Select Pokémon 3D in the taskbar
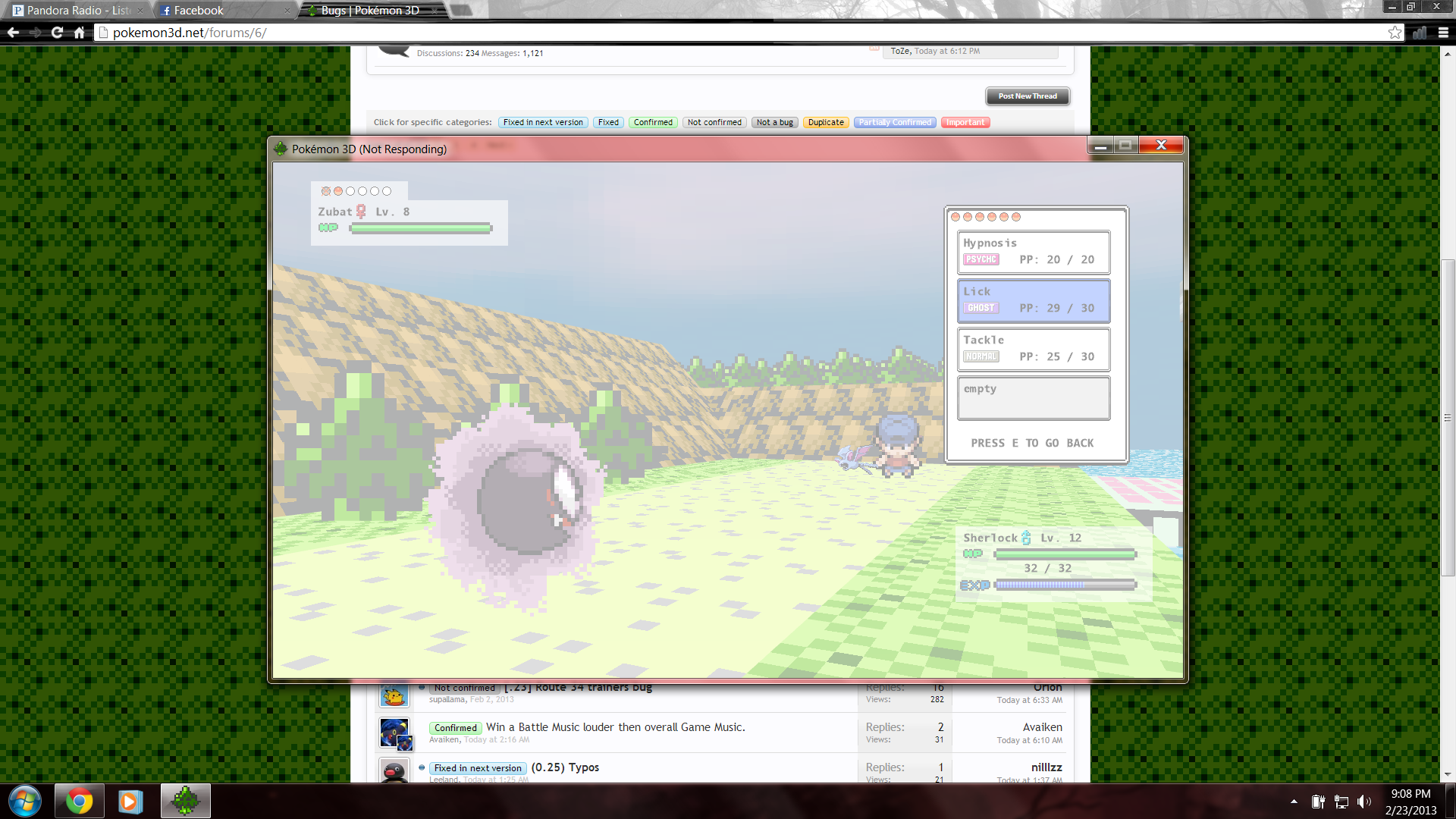Viewport: 1456px width, 819px height. 185,801
